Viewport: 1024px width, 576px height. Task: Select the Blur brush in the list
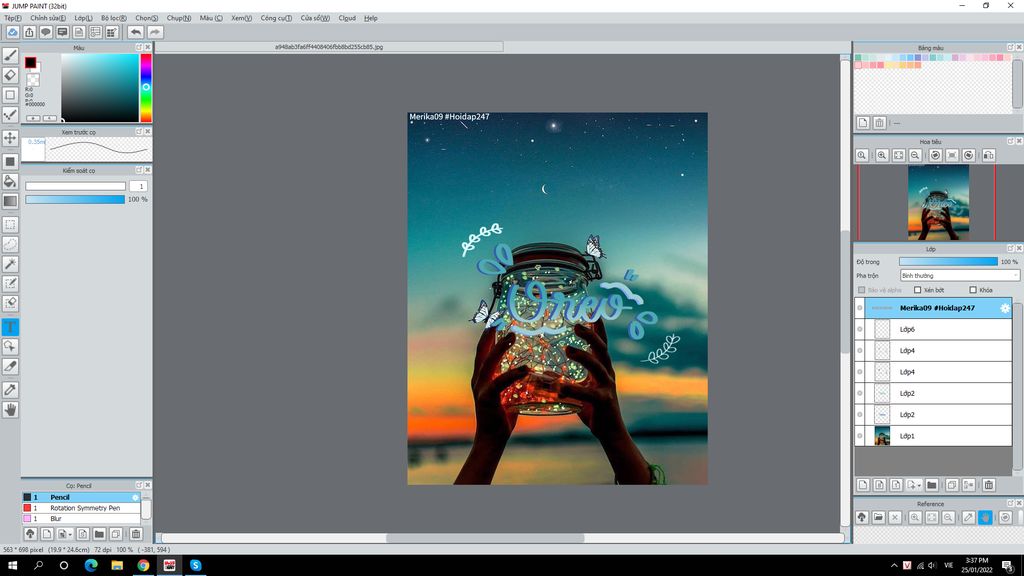click(81, 519)
